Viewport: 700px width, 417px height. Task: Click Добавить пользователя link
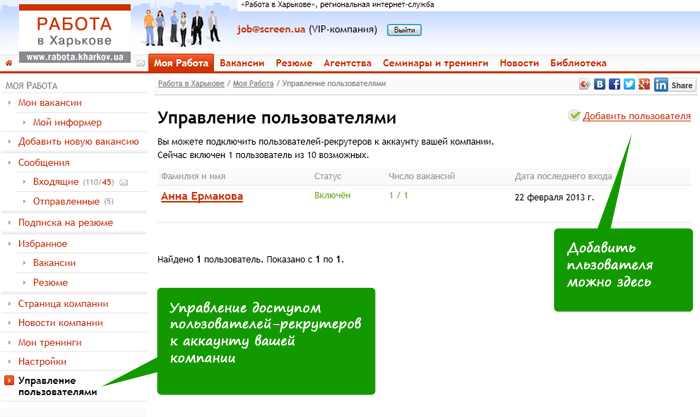(637, 116)
